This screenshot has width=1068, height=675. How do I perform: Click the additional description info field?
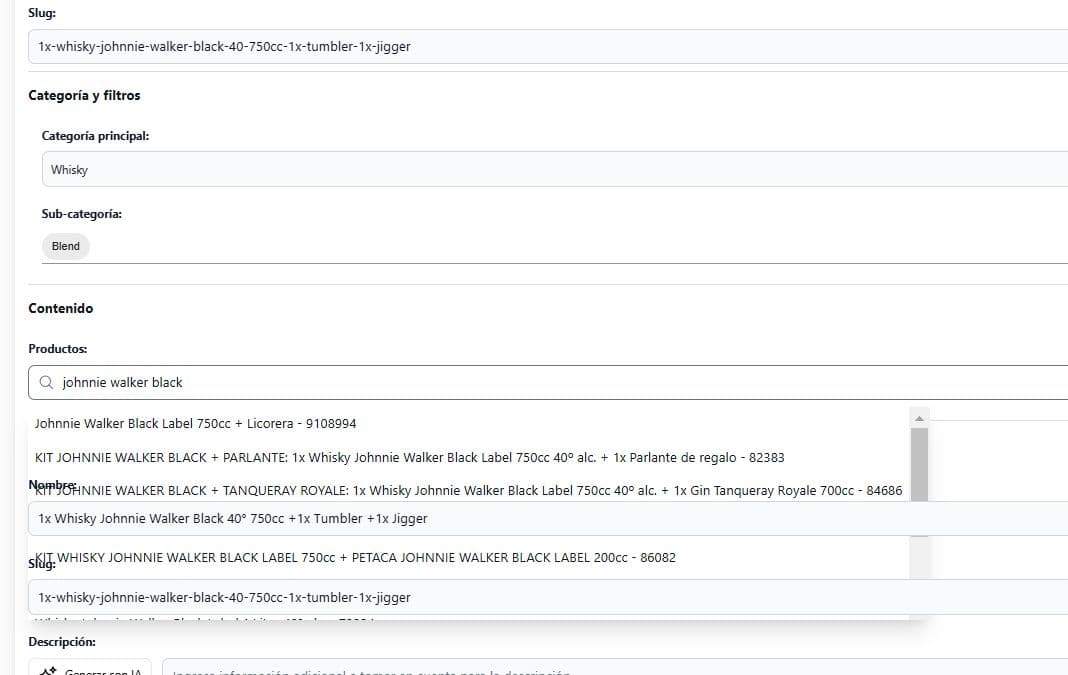click(x=615, y=669)
